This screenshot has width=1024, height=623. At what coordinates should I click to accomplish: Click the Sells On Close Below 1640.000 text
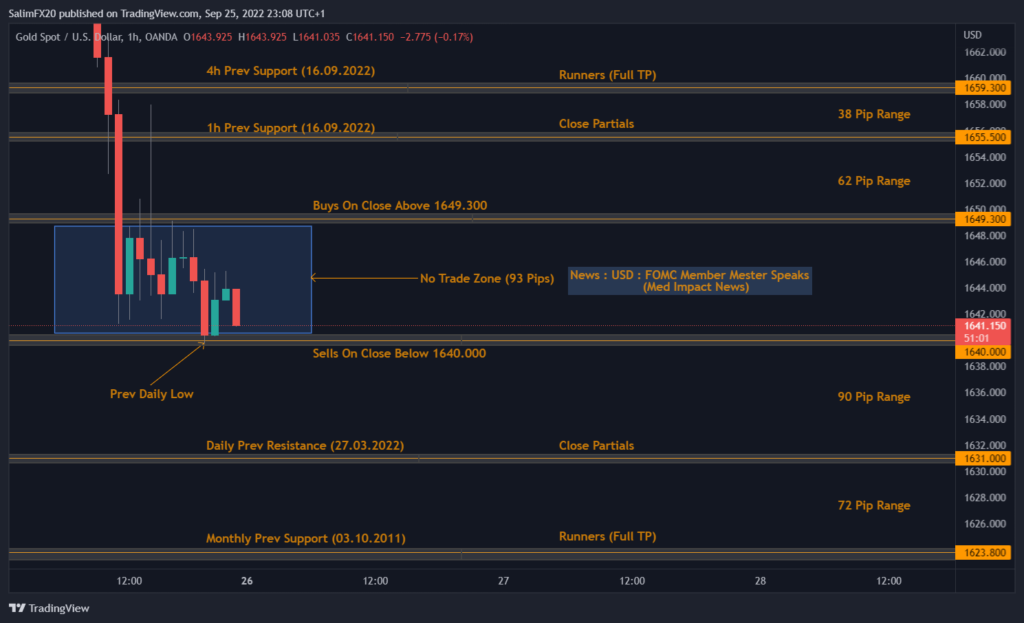coord(398,353)
